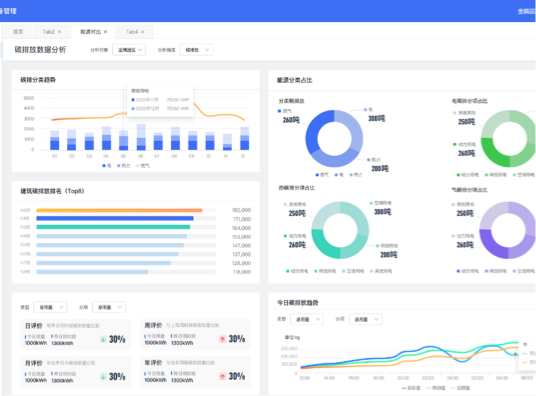Click red up arrow icon in 周评价 card

223,339
